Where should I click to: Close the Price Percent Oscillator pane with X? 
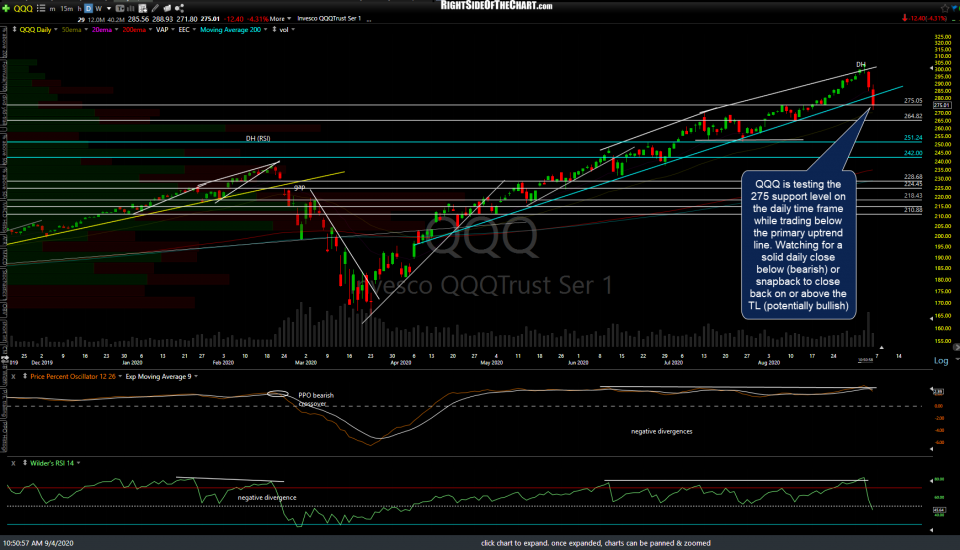pos(13,377)
